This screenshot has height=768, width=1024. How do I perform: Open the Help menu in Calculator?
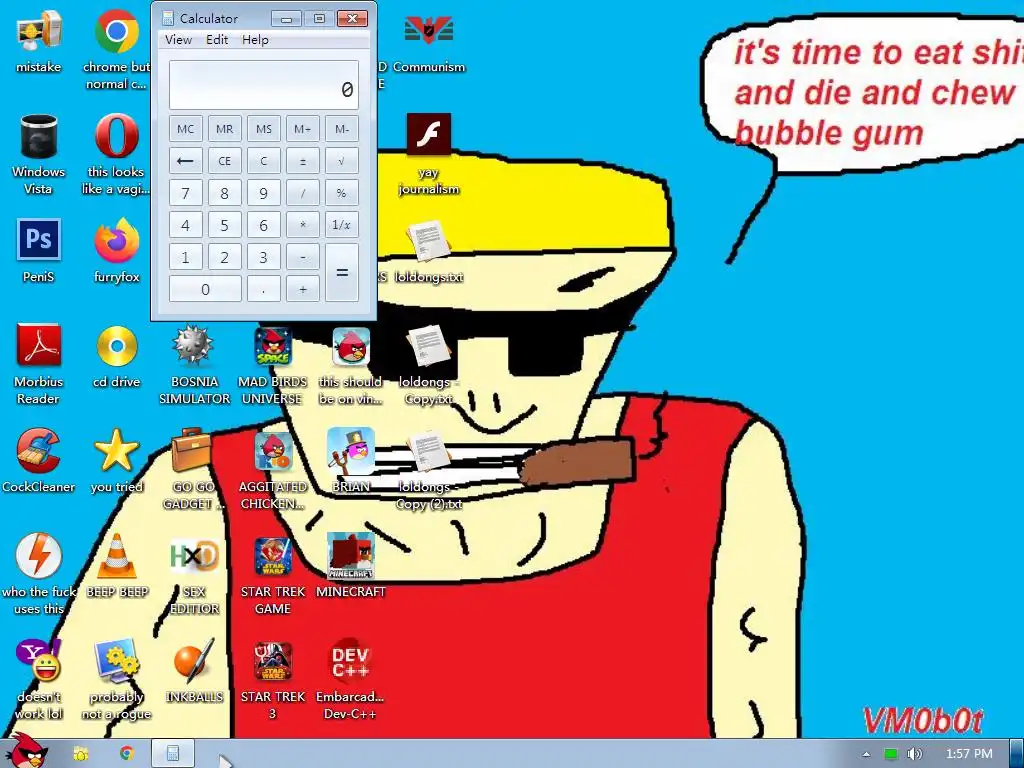click(255, 40)
